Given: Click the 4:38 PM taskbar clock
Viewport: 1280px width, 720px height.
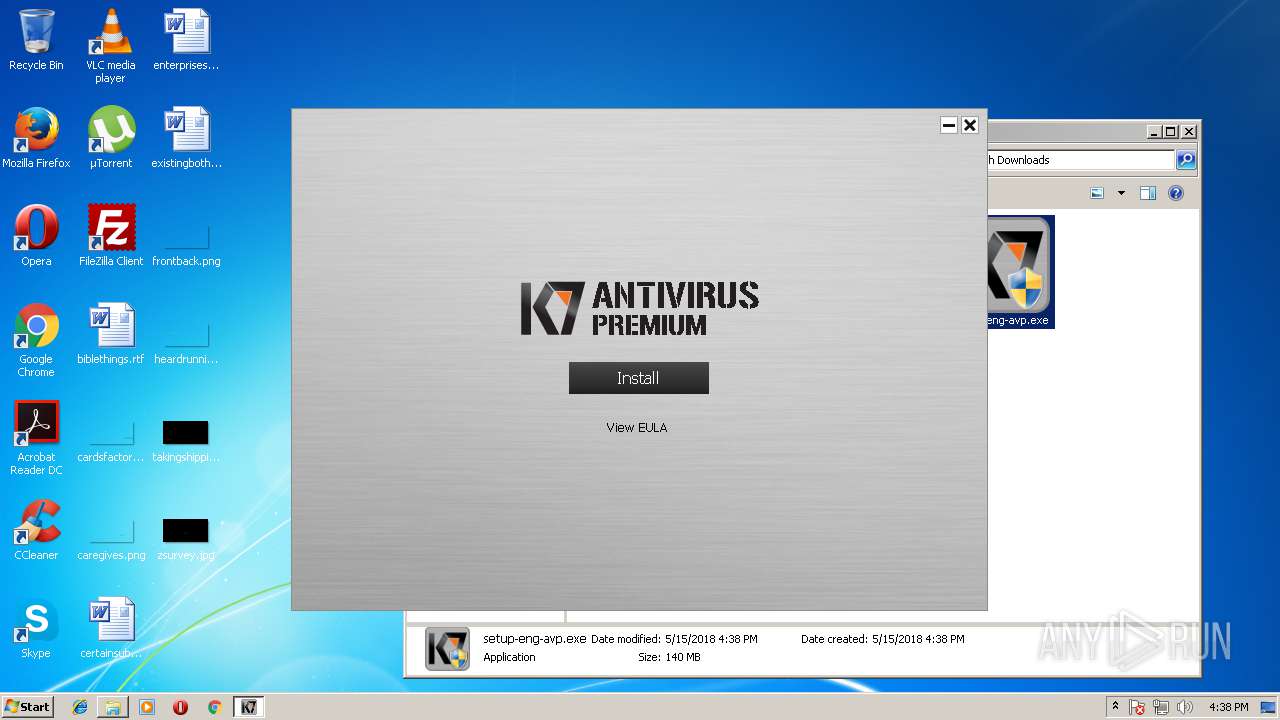Looking at the screenshot, I should point(1228,707).
